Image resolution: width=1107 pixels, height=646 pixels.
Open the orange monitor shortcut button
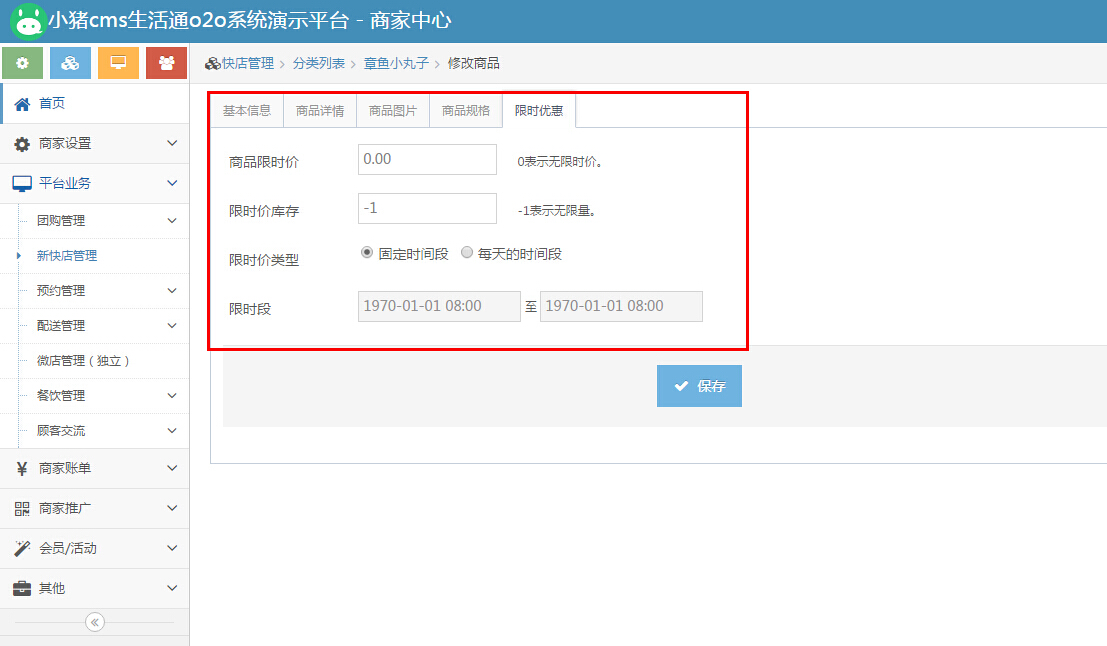pyautogui.click(x=119, y=63)
